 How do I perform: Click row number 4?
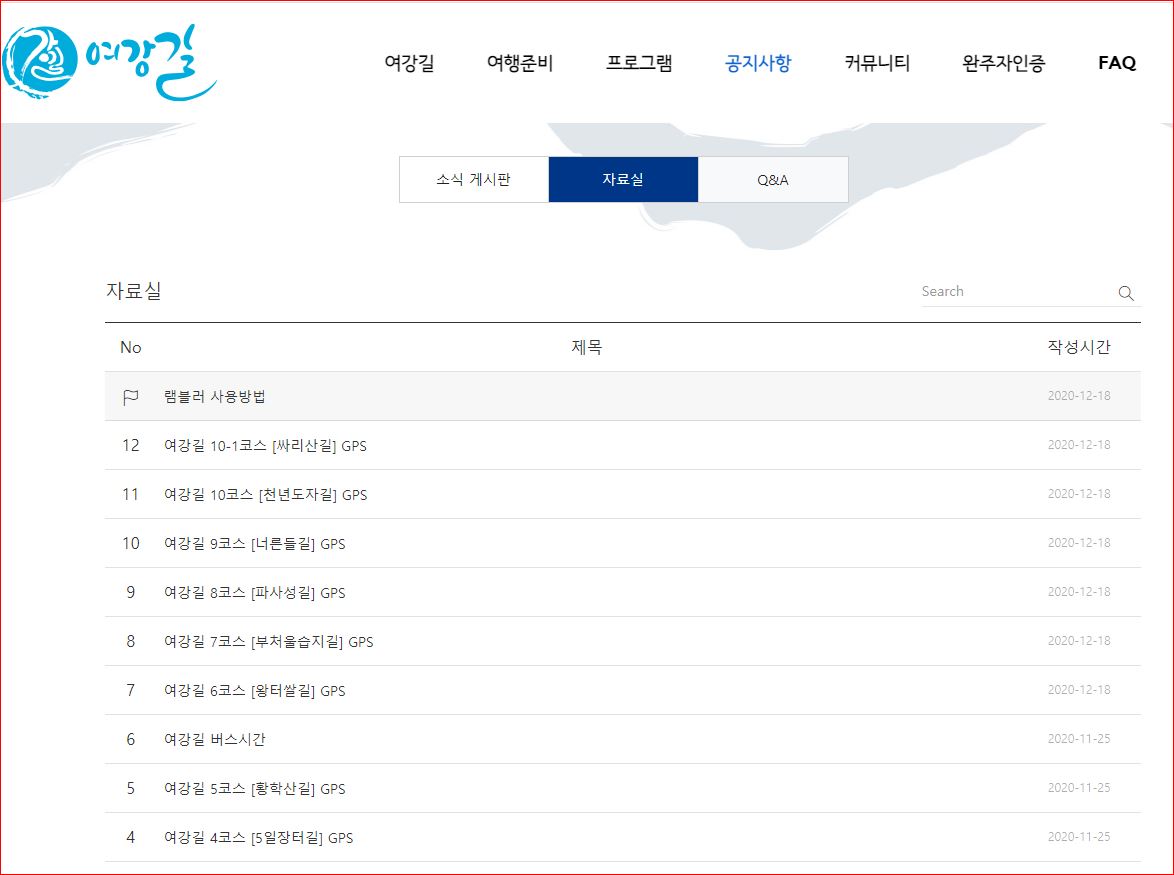(131, 837)
